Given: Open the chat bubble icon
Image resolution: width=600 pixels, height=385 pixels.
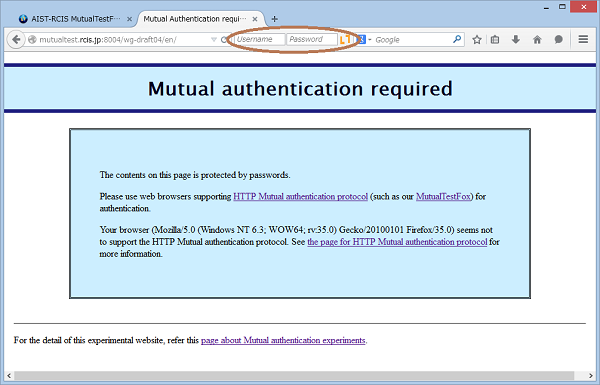Looking at the screenshot, I should coord(559,39).
